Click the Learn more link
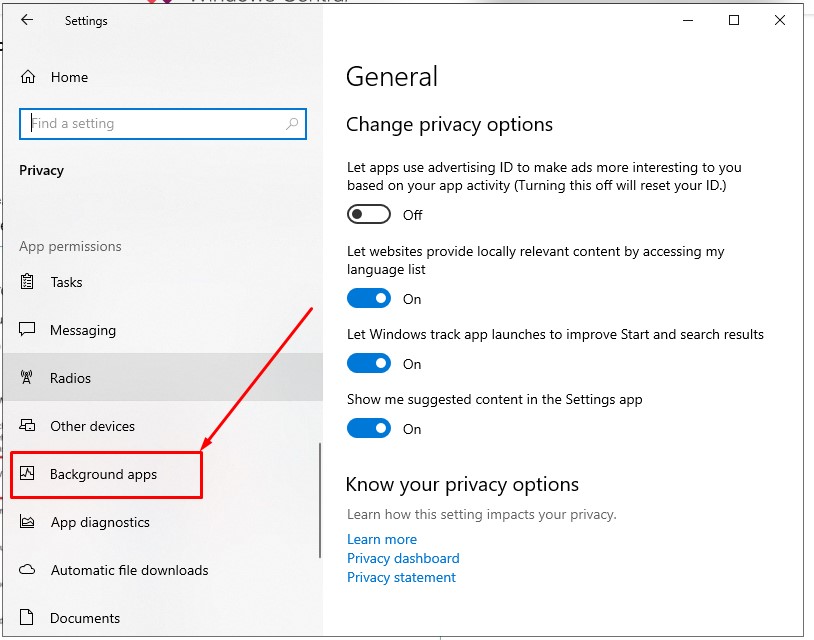This screenshot has height=640, width=814. pyautogui.click(x=382, y=539)
